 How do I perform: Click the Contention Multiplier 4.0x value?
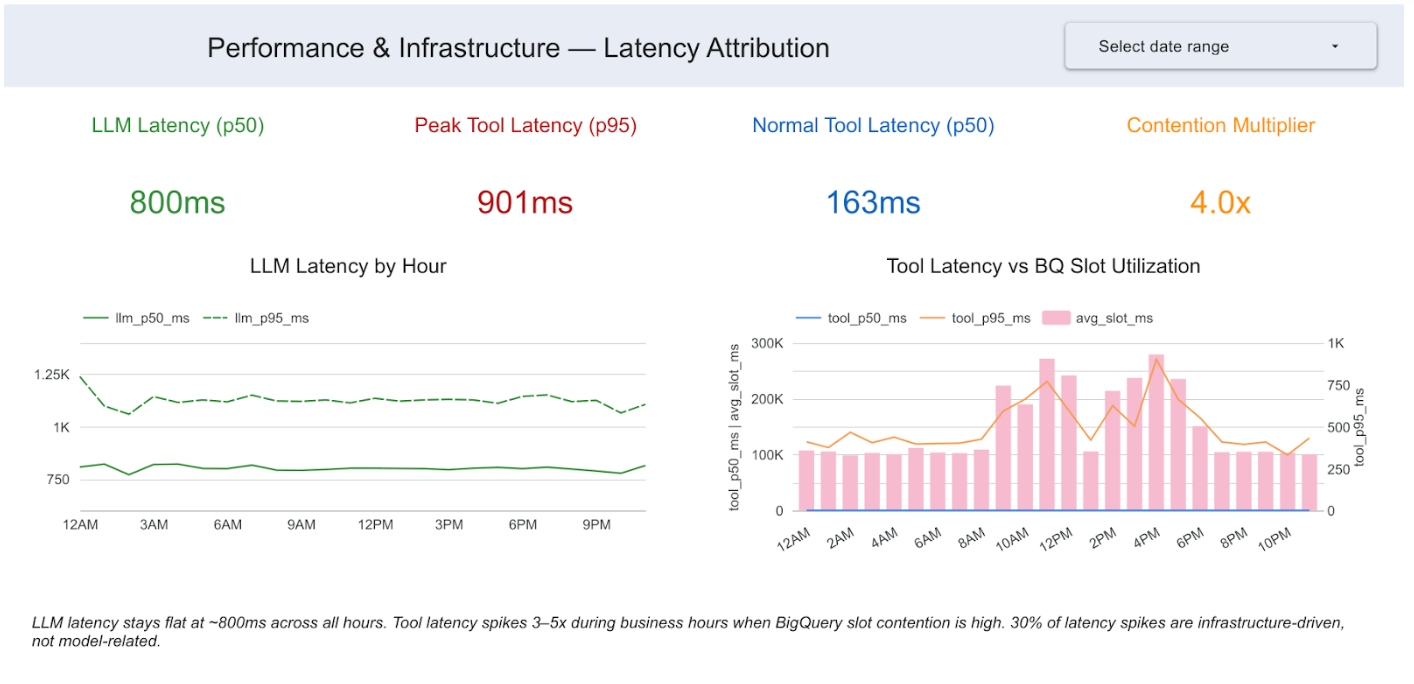(x=1219, y=202)
